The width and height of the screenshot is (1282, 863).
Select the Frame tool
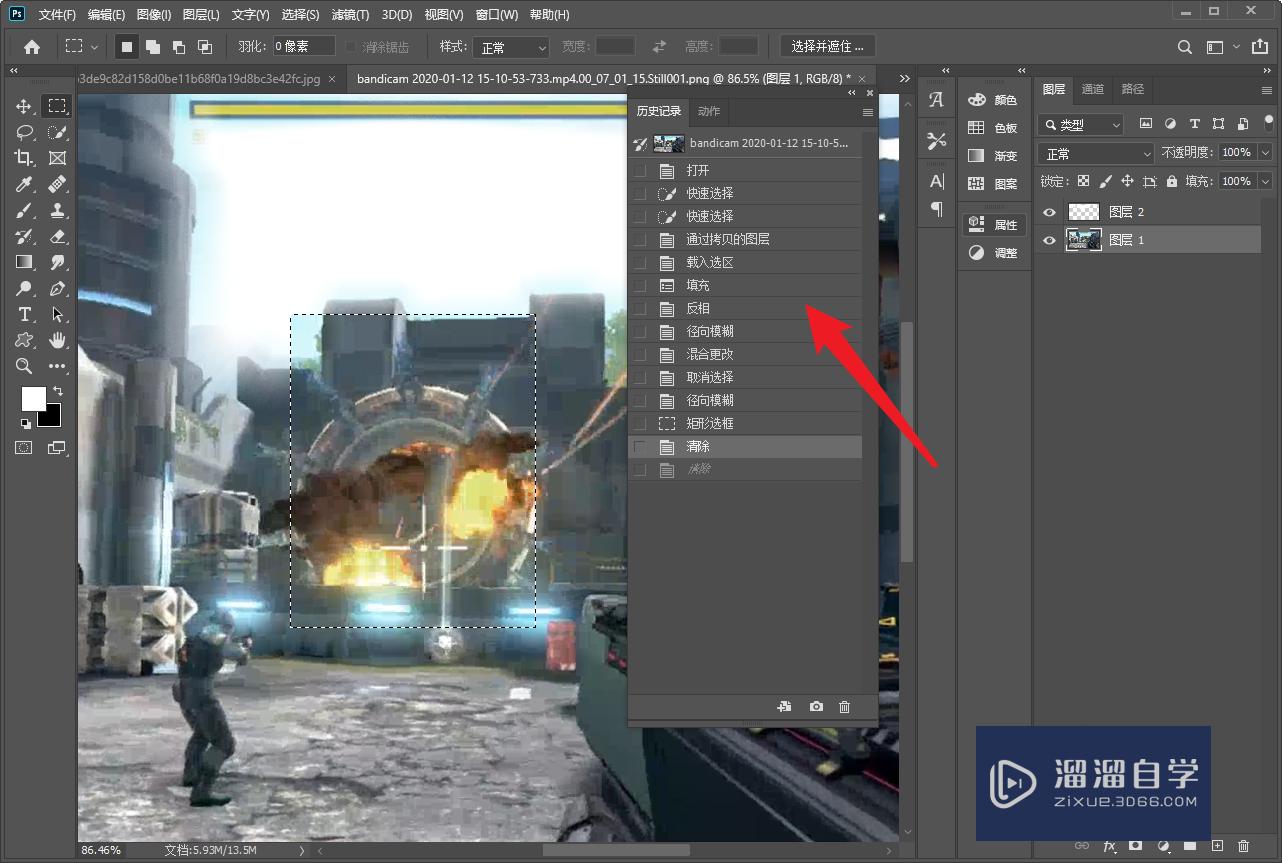click(x=58, y=157)
